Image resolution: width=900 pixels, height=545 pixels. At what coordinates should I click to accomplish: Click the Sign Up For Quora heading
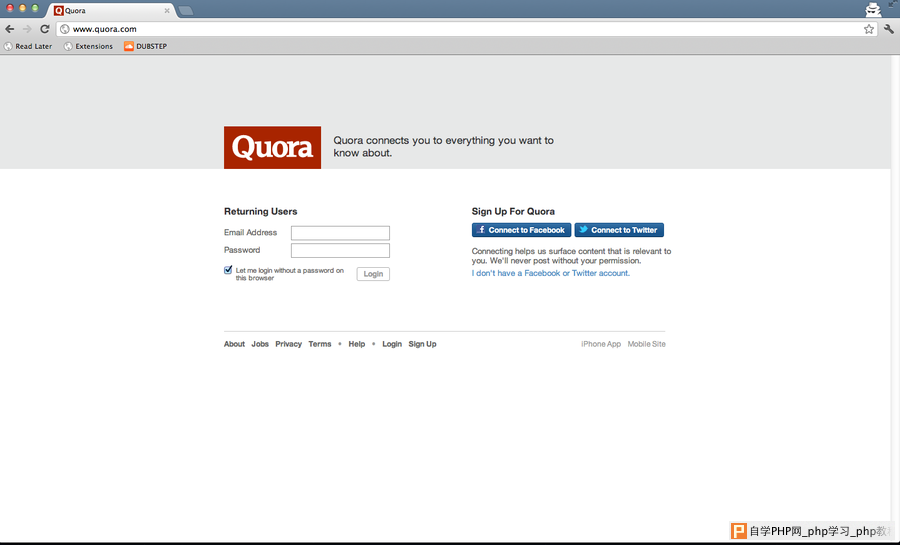513,211
